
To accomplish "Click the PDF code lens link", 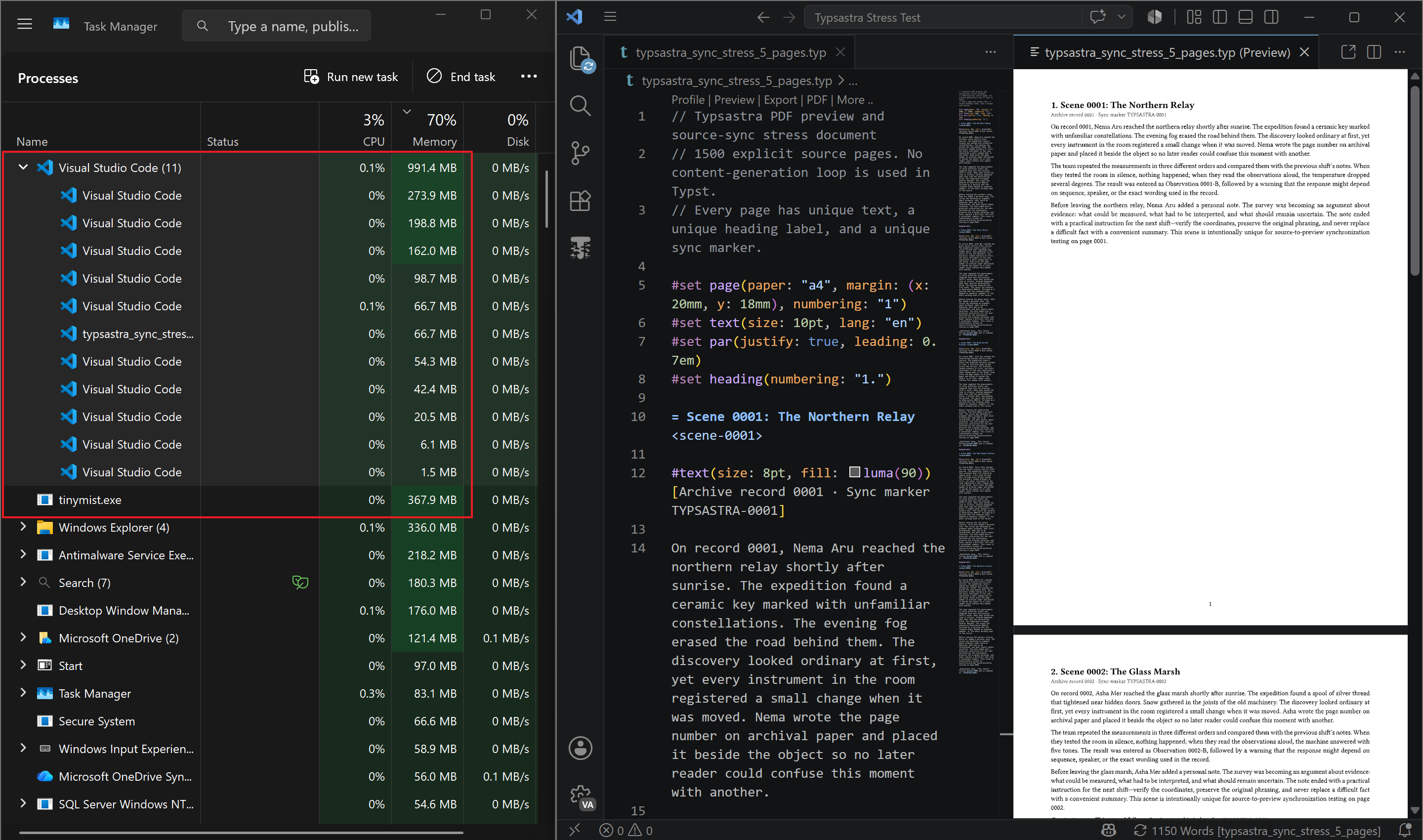I will point(817,100).
